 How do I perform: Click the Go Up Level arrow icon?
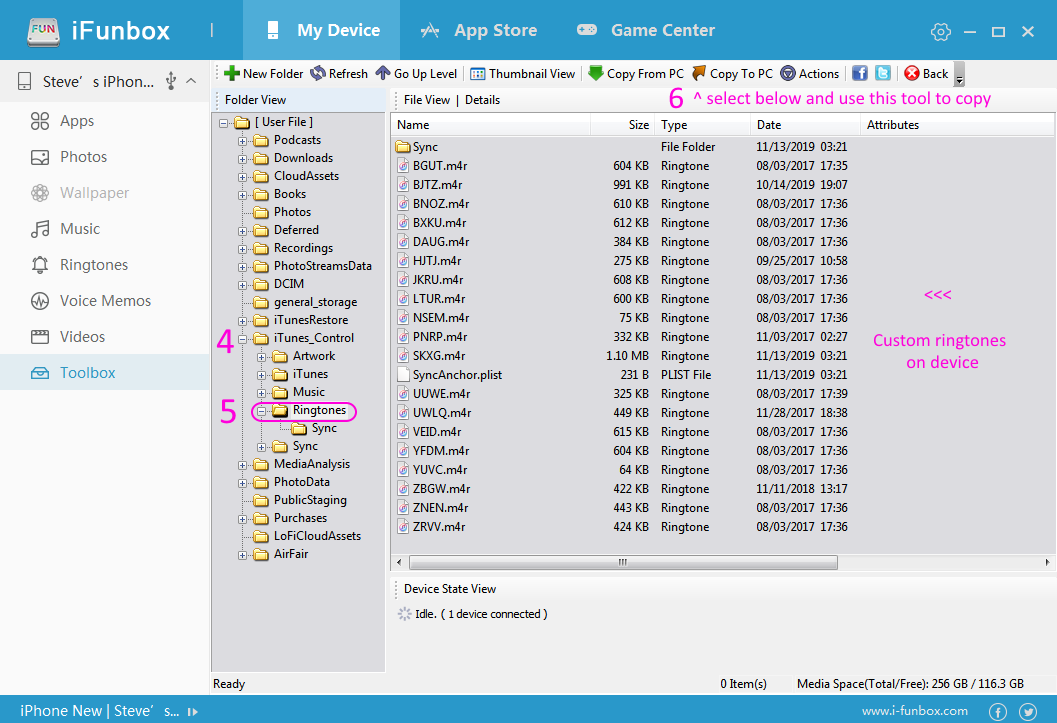click(383, 73)
